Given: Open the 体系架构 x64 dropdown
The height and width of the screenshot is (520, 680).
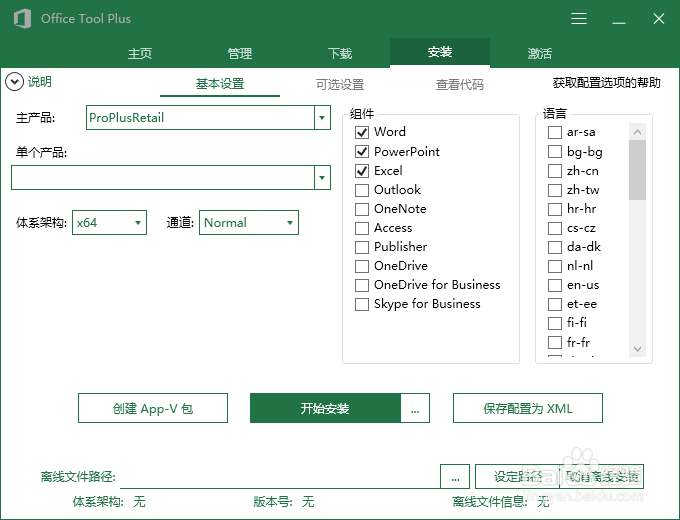Looking at the screenshot, I should click(x=109, y=222).
